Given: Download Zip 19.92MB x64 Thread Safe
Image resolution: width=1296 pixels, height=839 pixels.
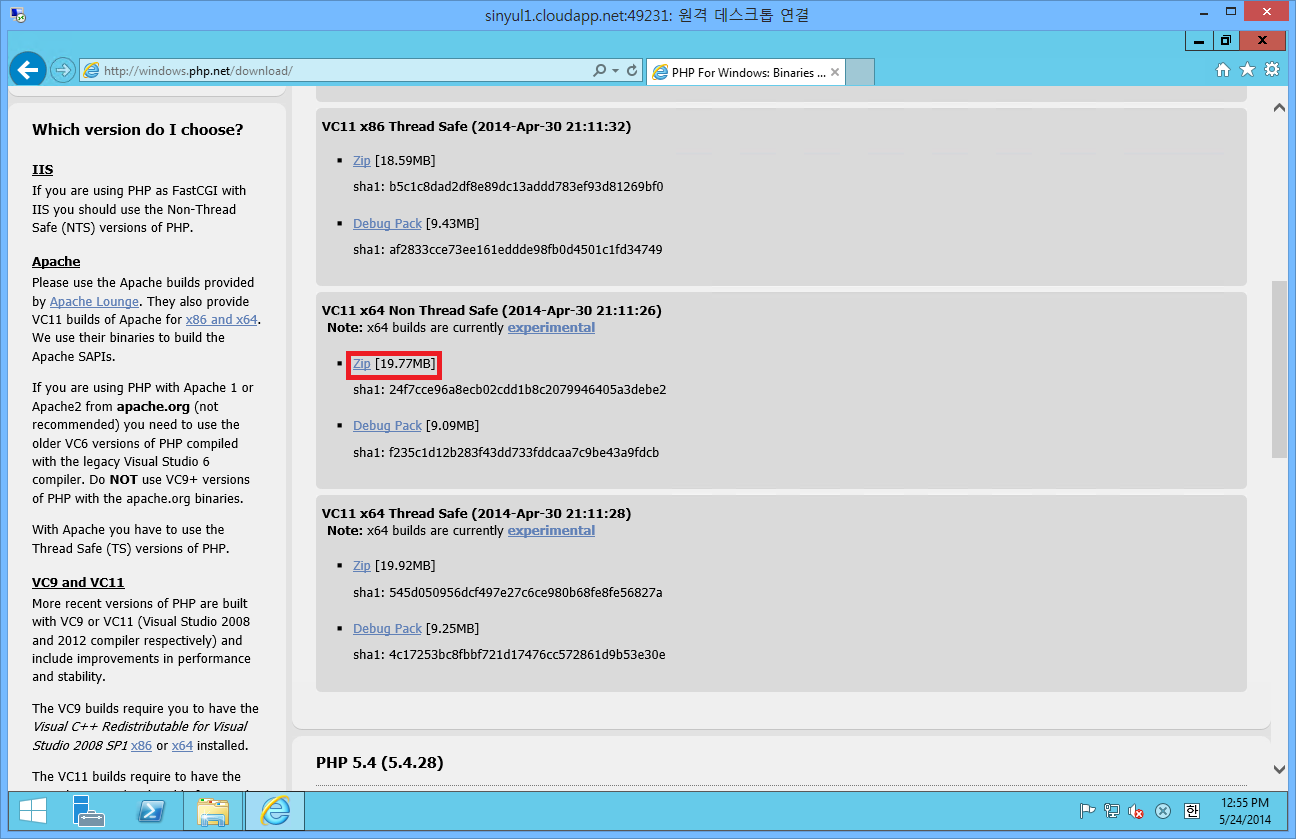Looking at the screenshot, I should pyautogui.click(x=361, y=566).
